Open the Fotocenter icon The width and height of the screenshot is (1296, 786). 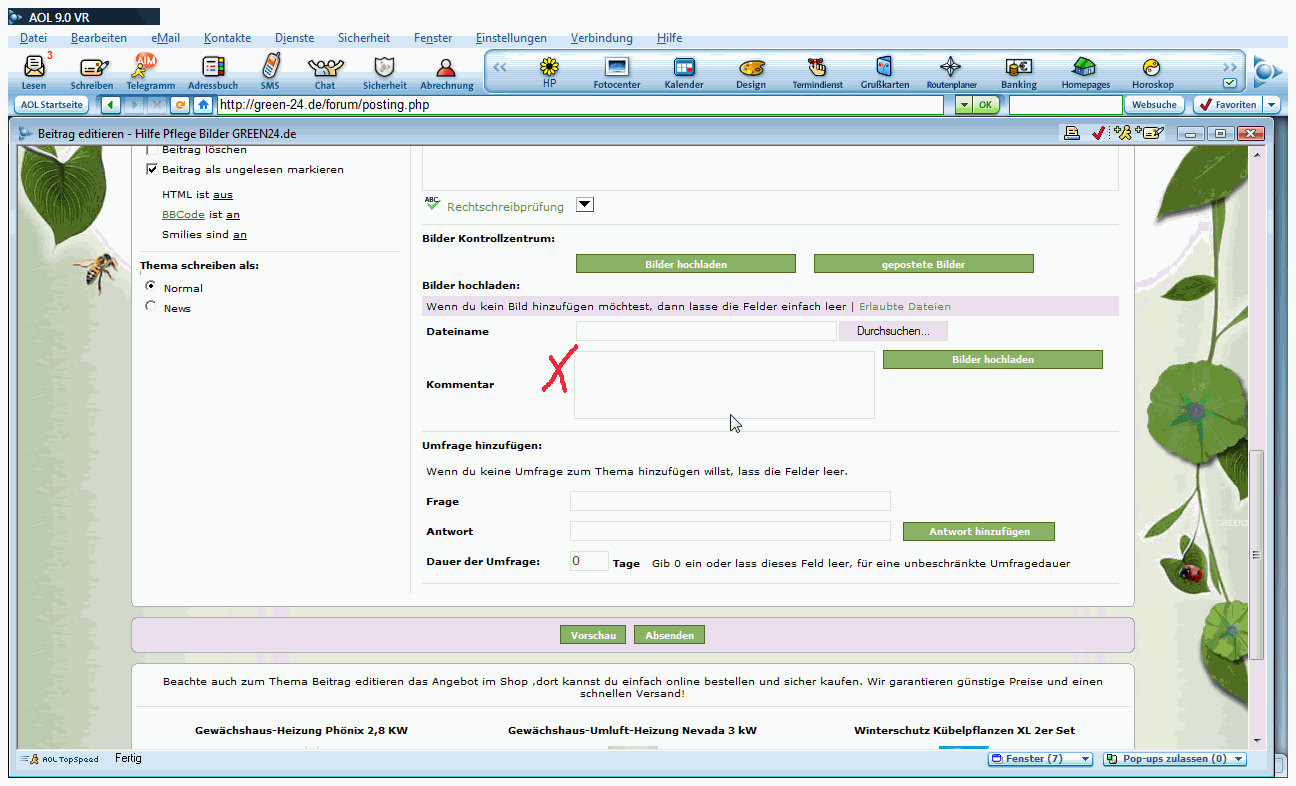[x=617, y=70]
